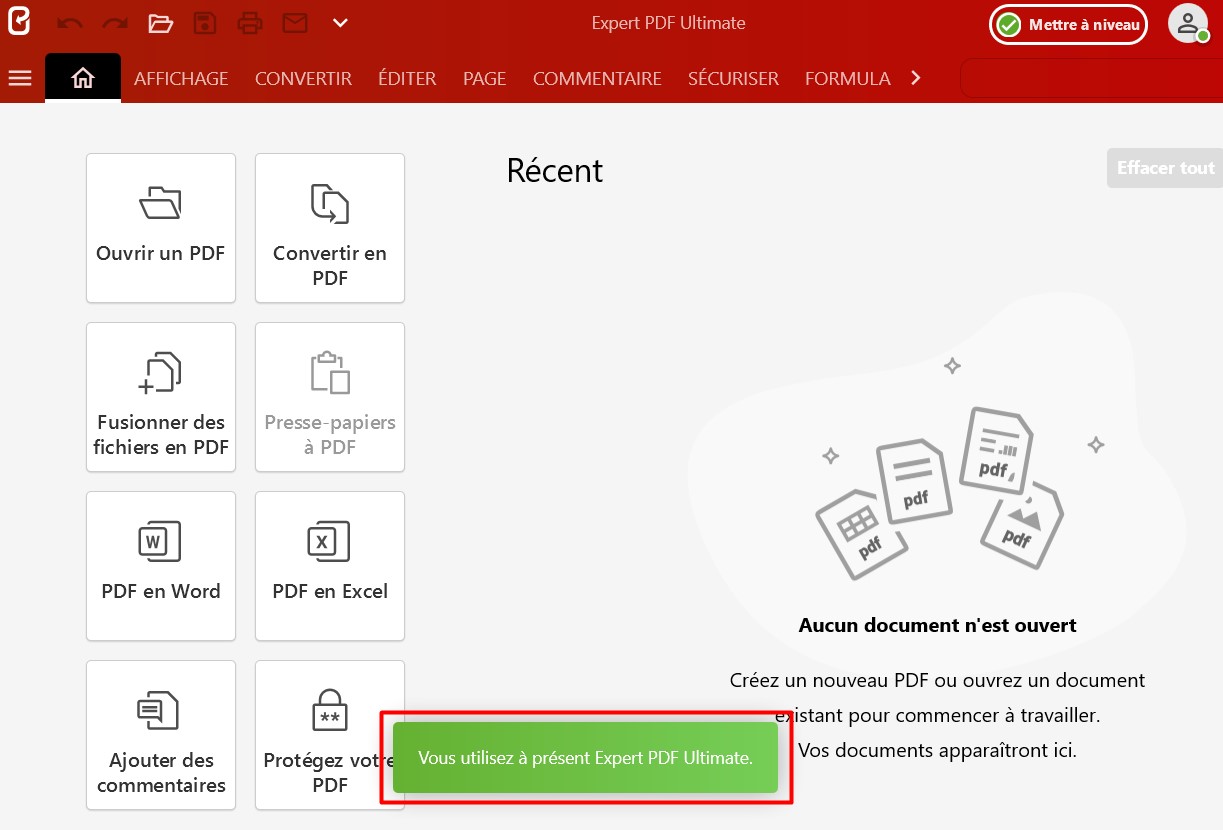This screenshot has height=830, width=1223.
Task: Click the Undo arrow icon
Action: (70, 23)
